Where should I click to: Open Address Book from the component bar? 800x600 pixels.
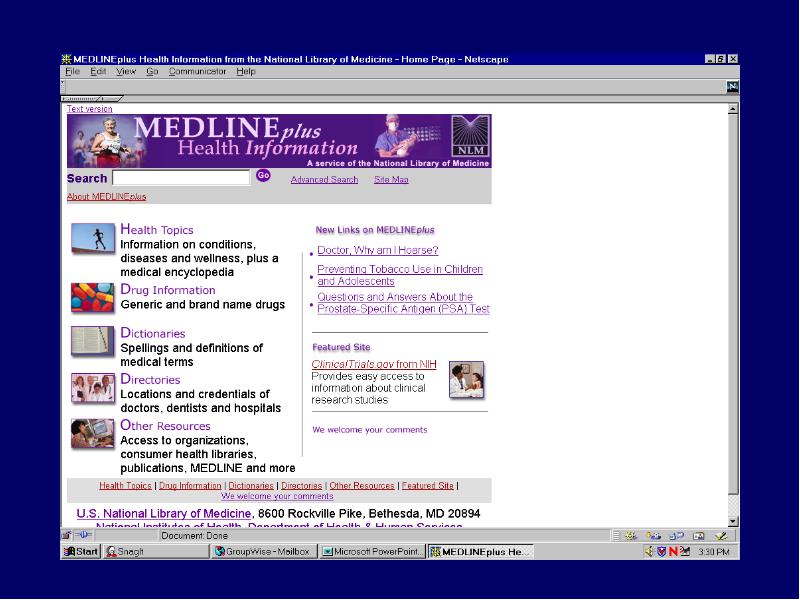click(x=699, y=536)
